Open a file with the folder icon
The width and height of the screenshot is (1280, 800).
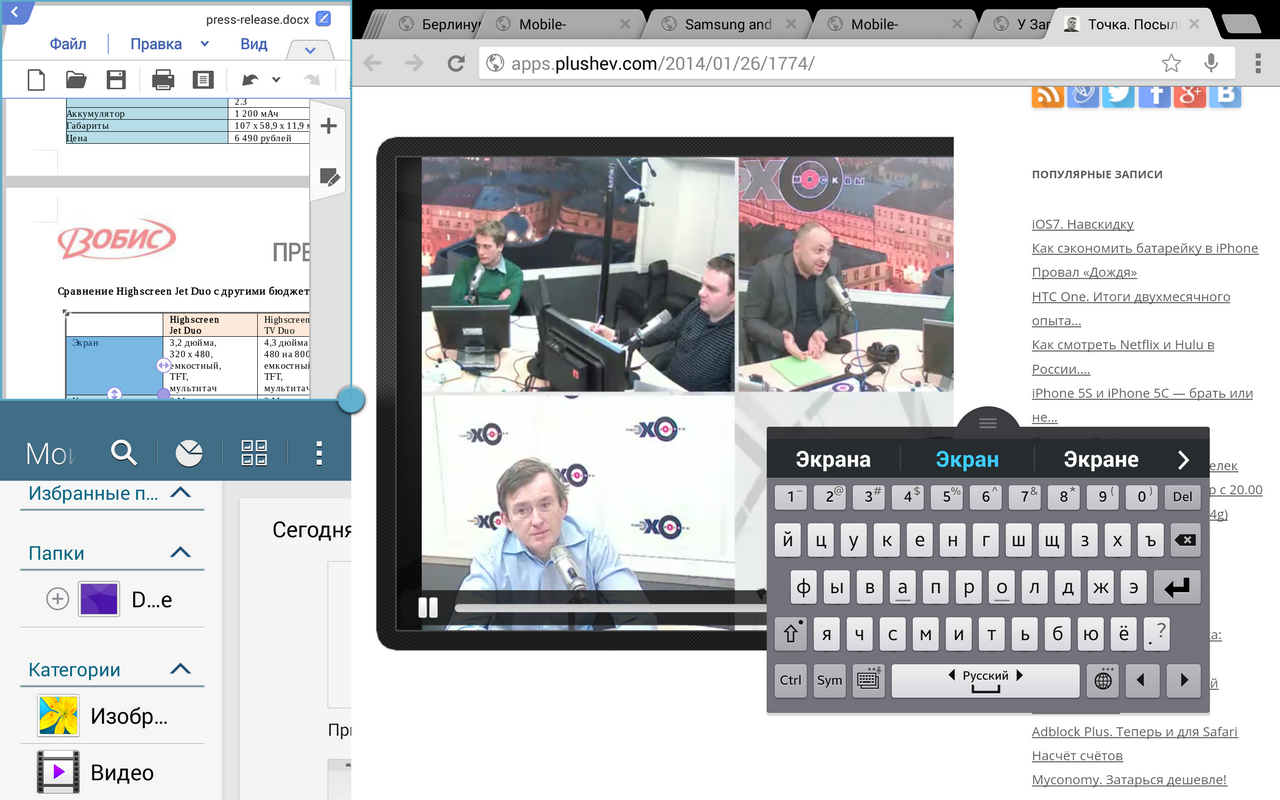click(76, 80)
